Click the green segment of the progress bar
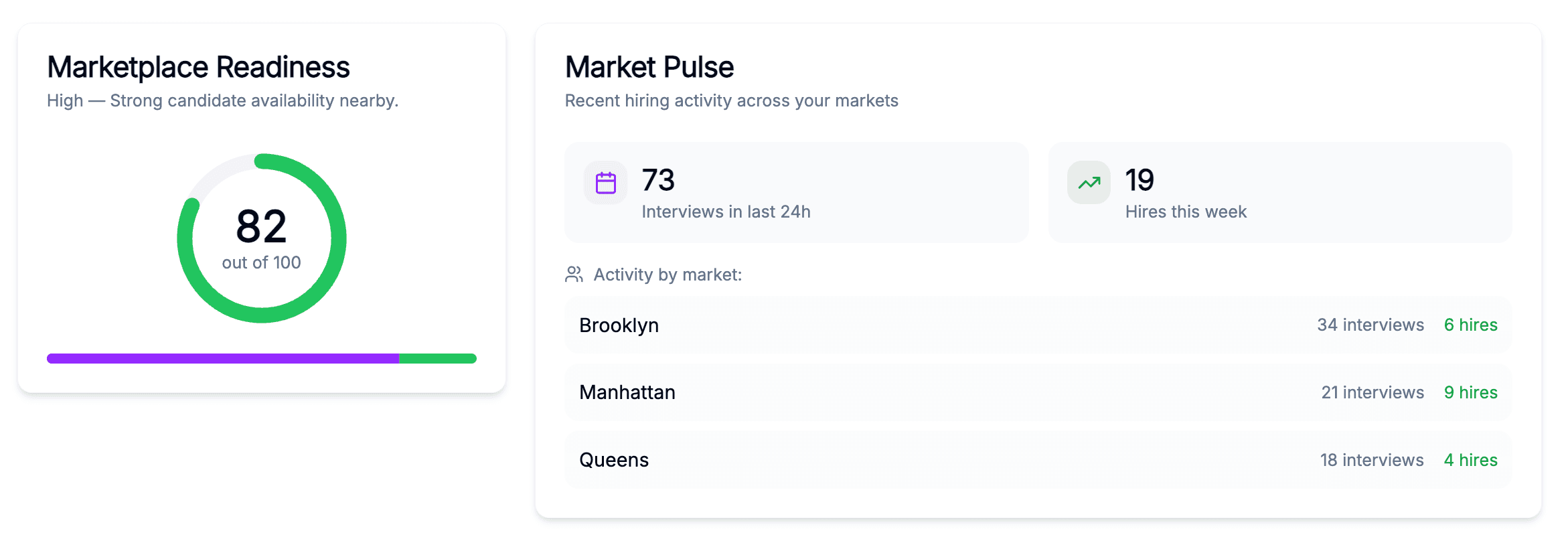1568x545 pixels. click(438, 359)
